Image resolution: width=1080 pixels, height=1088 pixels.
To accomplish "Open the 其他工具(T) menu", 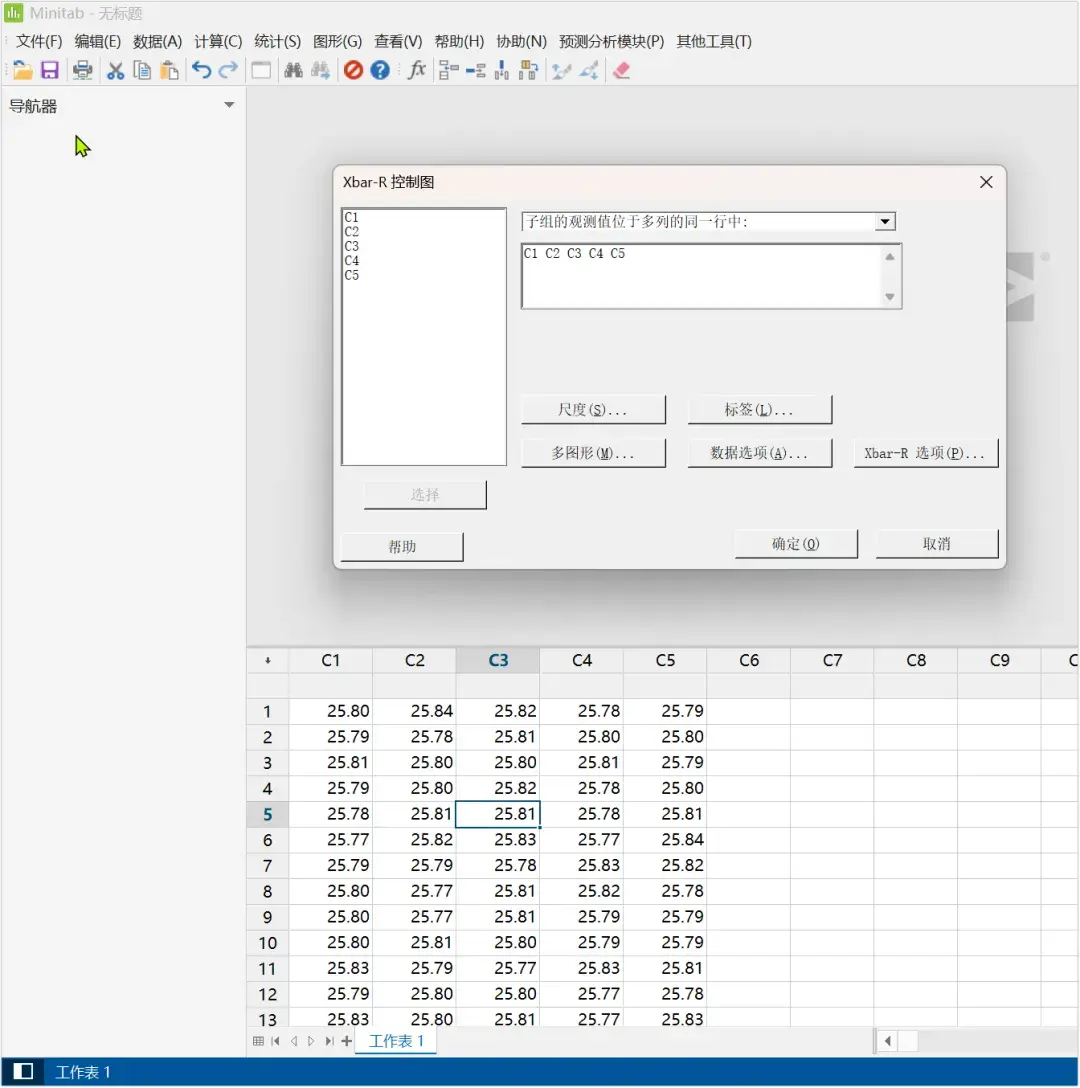I will [714, 42].
